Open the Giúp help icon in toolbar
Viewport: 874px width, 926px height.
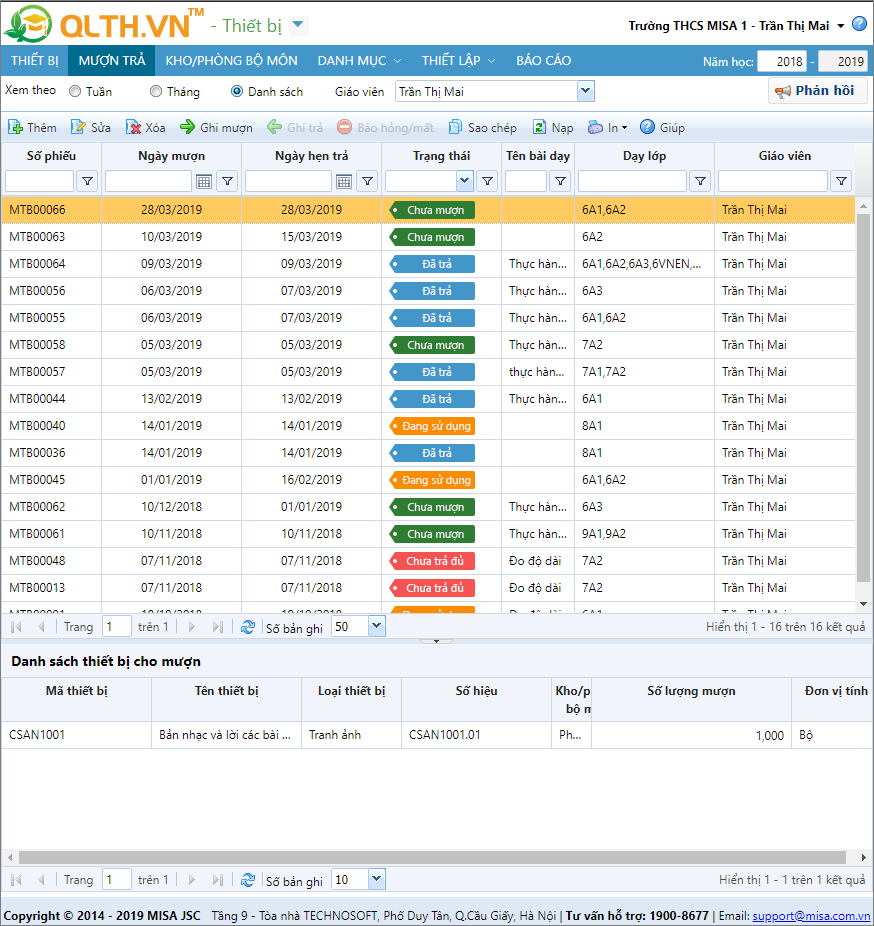tap(647, 127)
